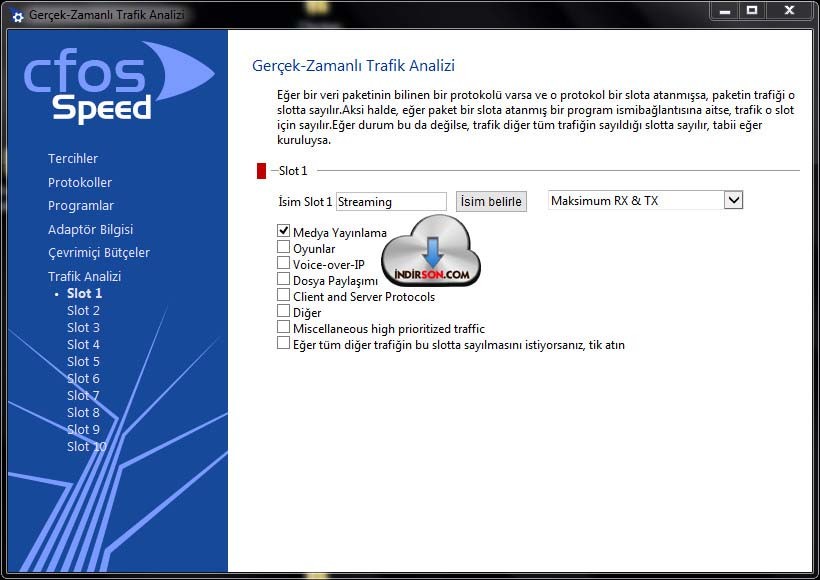Uncheck Medya Yayınlama checkbox
The height and width of the screenshot is (580, 820).
coord(283,230)
